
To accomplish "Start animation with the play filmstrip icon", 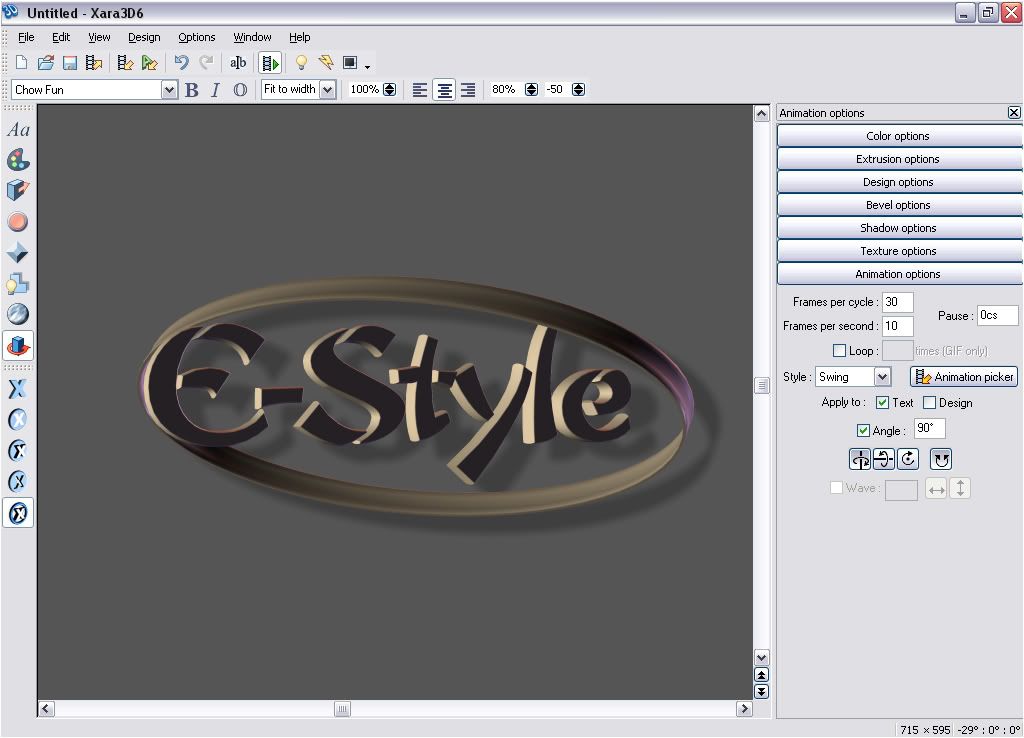I will (x=270, y=63).
